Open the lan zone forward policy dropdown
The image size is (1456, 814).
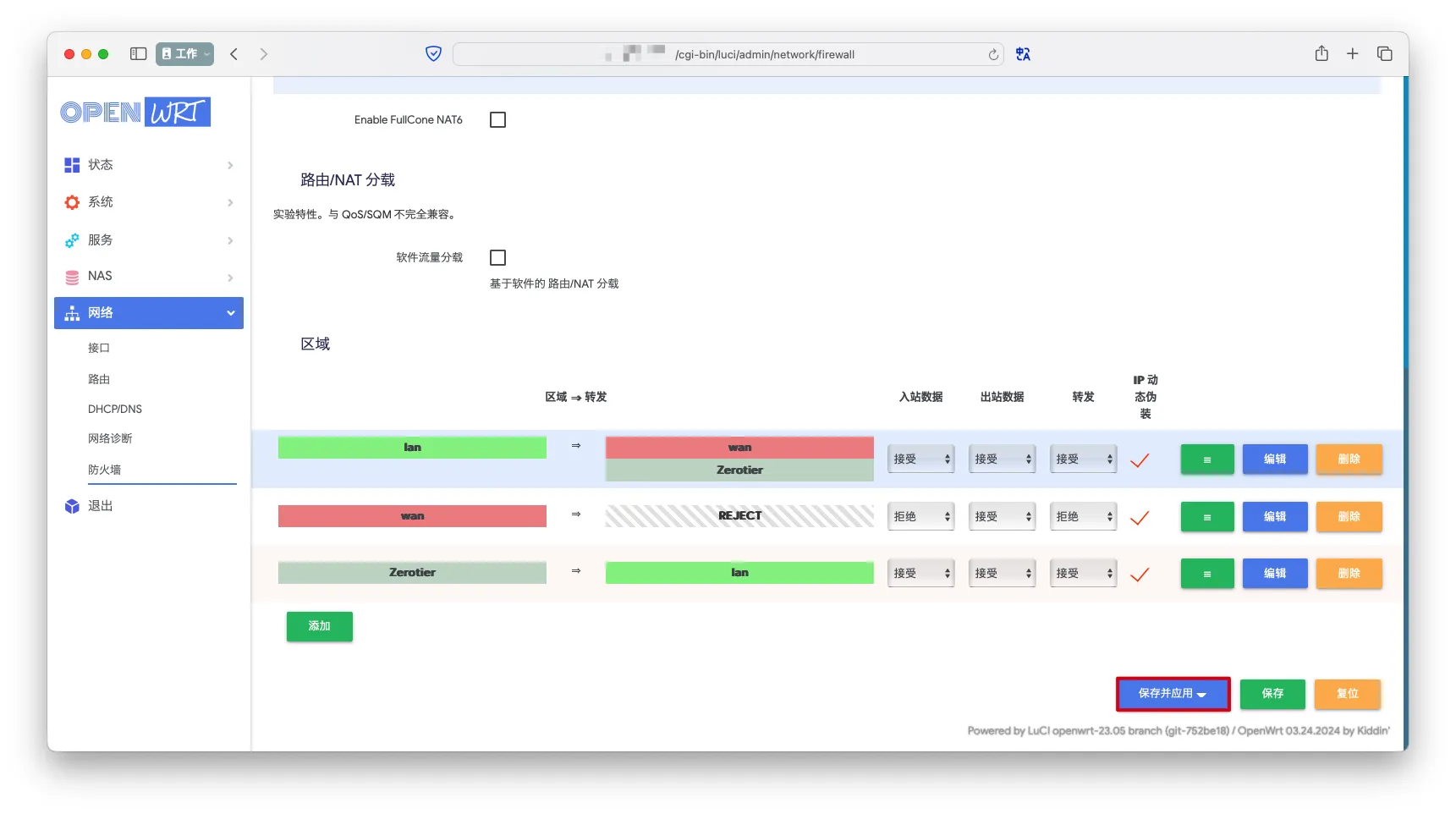pyautogui.click(x=1083, y=459)
